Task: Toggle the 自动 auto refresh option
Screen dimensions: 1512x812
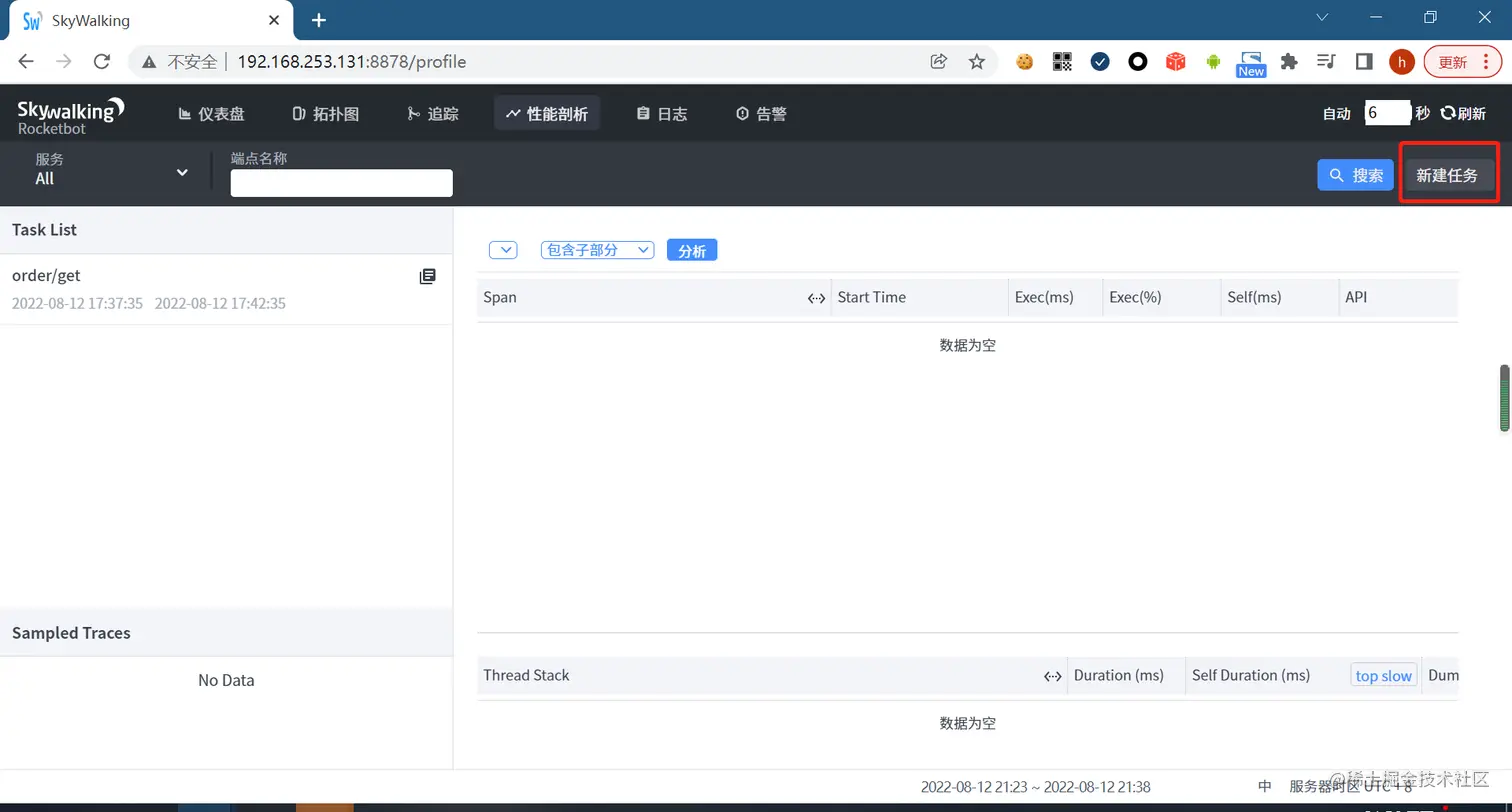Action: 1337,113
